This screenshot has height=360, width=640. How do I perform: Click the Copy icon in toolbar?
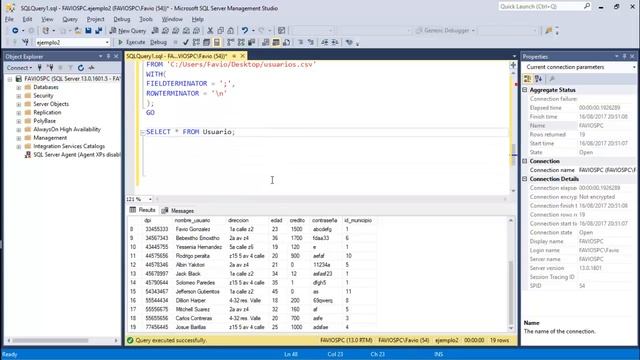pyautogui.click(x=220, y=31)
